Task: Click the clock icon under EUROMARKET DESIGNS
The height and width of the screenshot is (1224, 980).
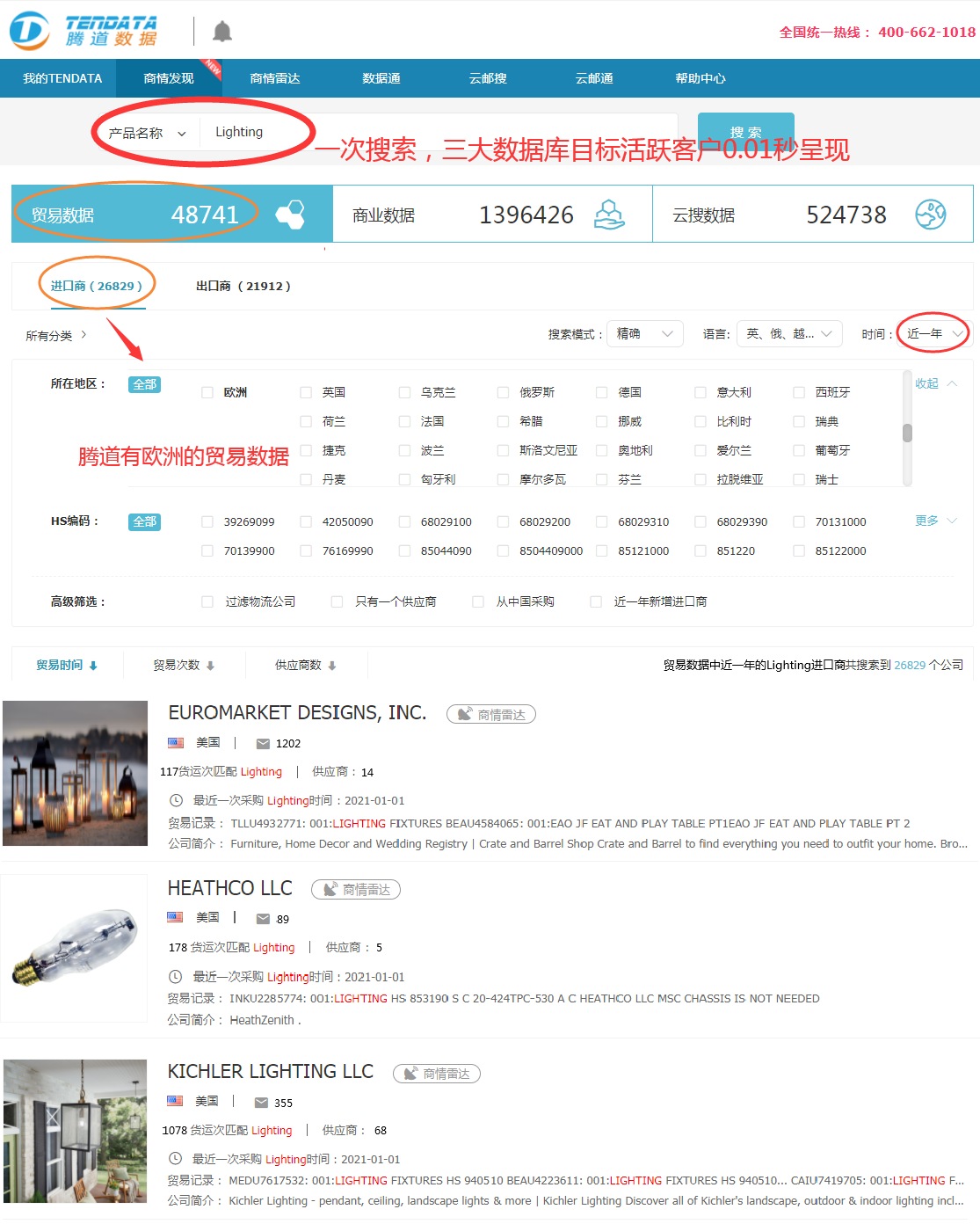Action: [176, 801]
